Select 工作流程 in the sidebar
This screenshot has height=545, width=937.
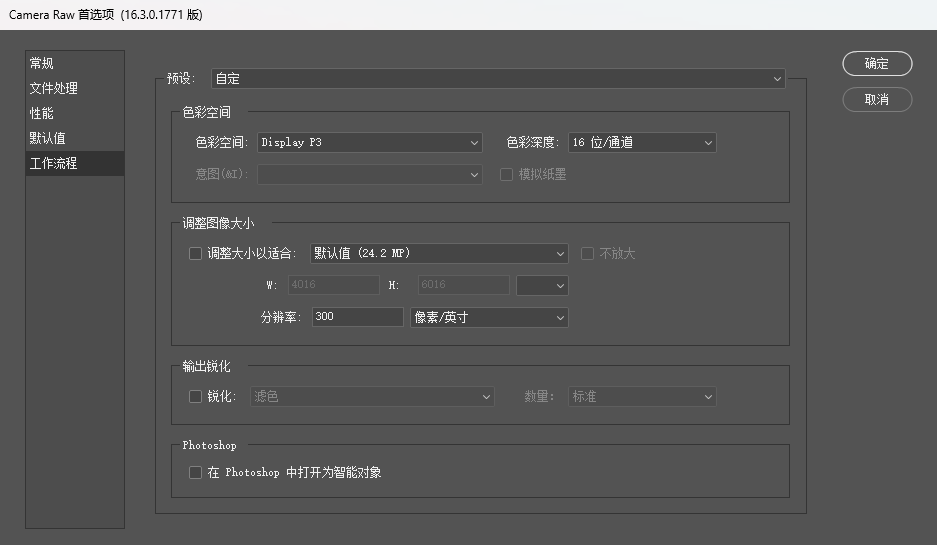point(75,163)
